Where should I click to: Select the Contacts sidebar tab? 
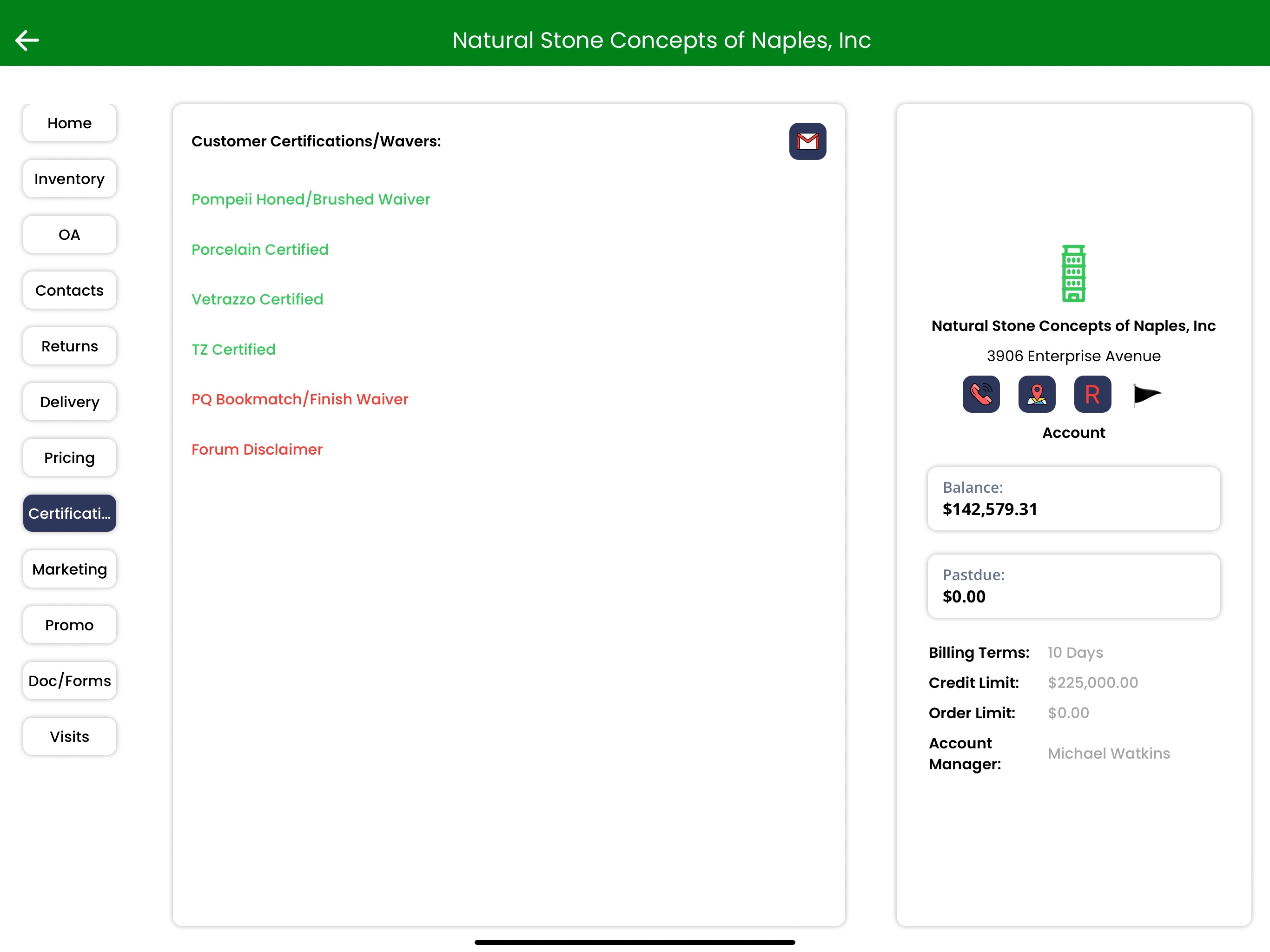[69, 291]
